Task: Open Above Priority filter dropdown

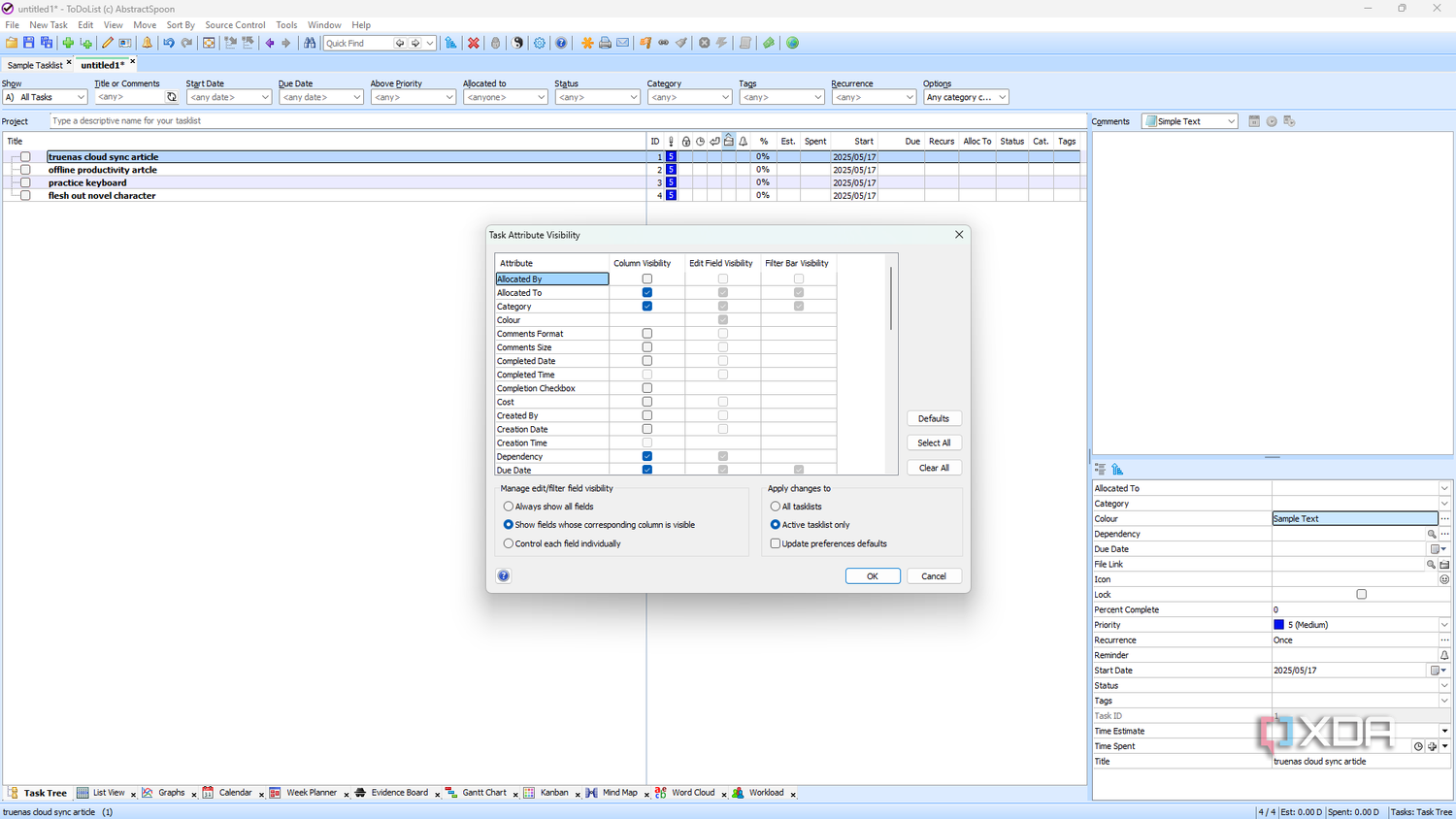Action: (x=414, y=97)
